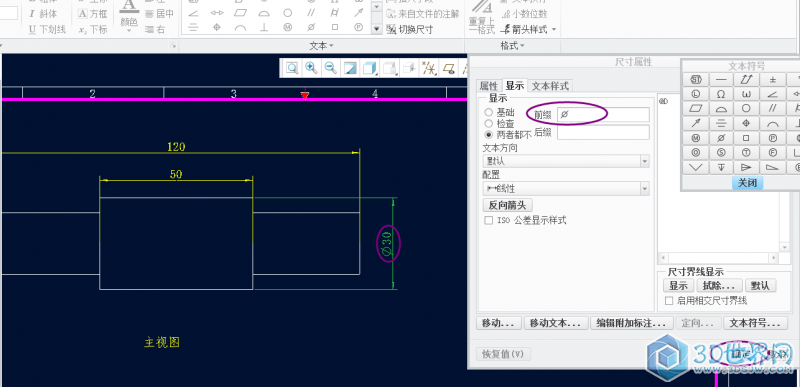Choose the parallelism symbol in text symbols
The width and height of the screenshot is (800, 387).
click(773, 109)
